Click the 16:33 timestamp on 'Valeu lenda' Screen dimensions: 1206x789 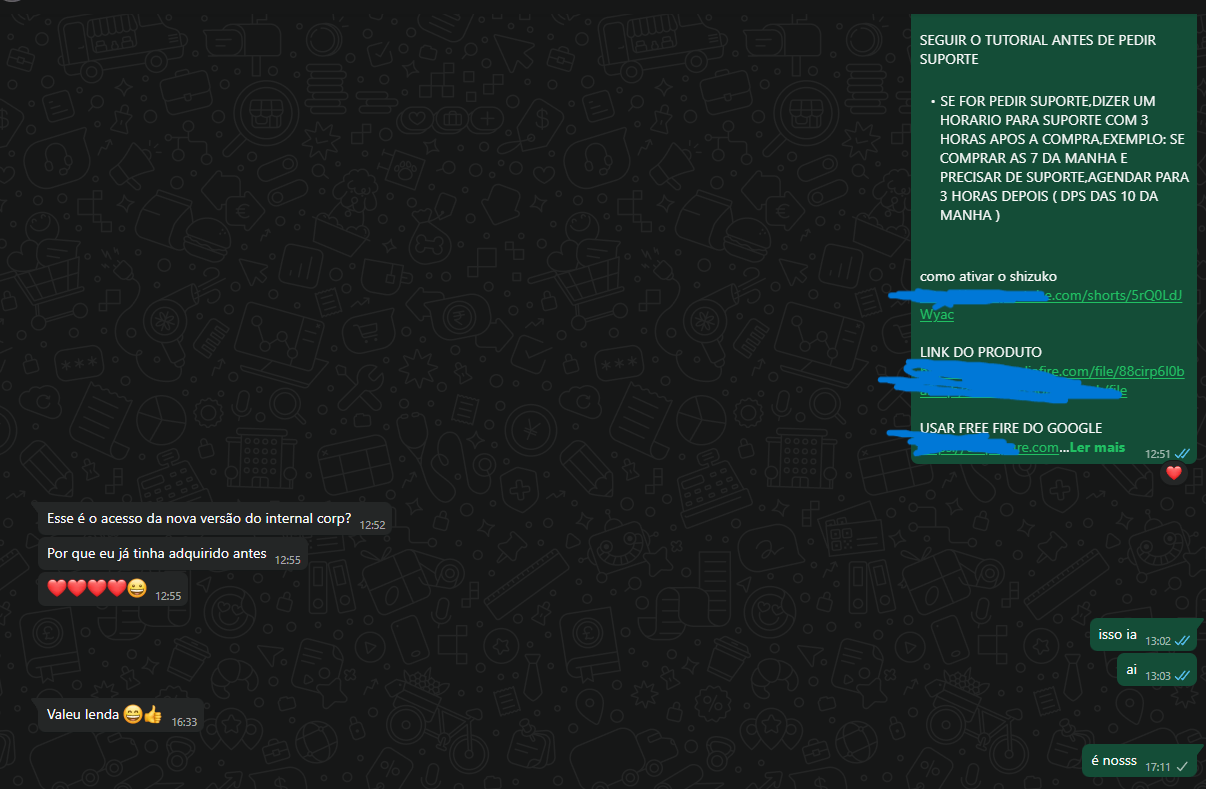pos(184,722)
